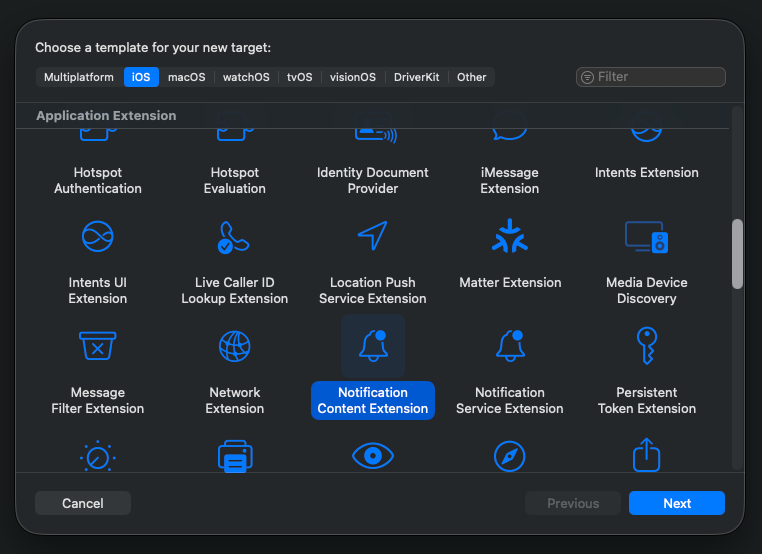The image size is (762, 554).
Task: Select the share arrow icon template
Action: (x=647, y=455)
